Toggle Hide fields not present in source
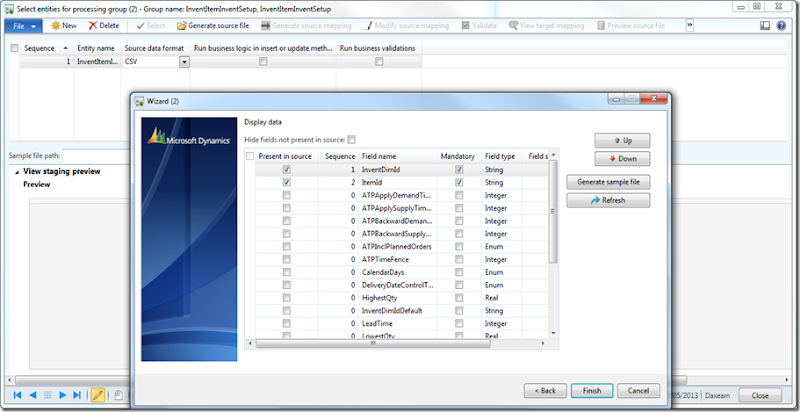This screenshot has width=800, height=412. click(351, 140)
